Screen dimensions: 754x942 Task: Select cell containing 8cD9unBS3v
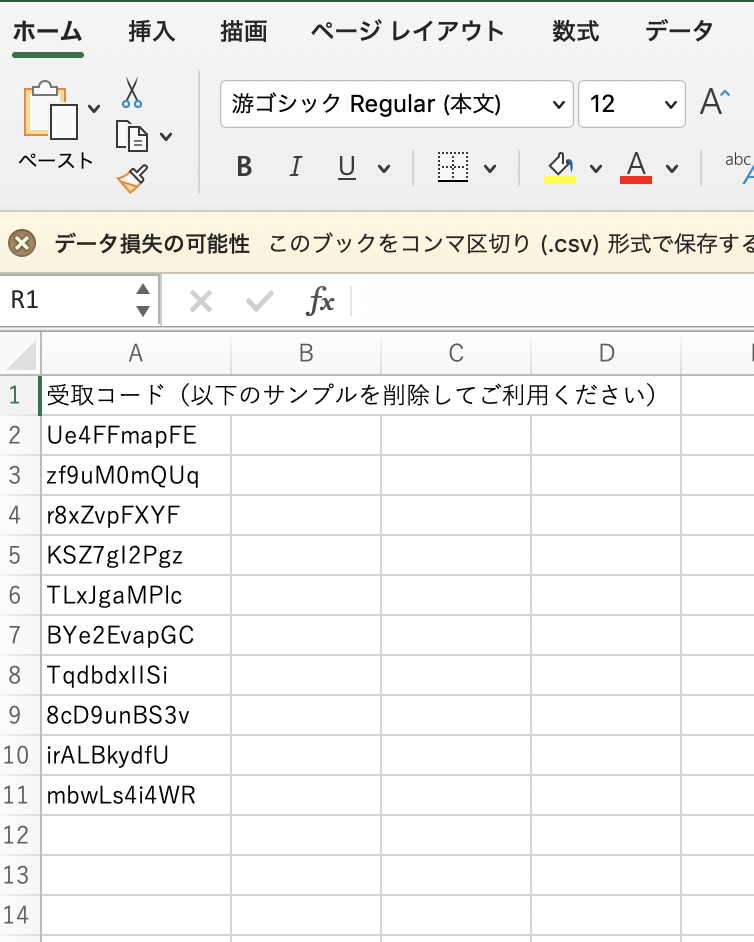pos(136,715)
